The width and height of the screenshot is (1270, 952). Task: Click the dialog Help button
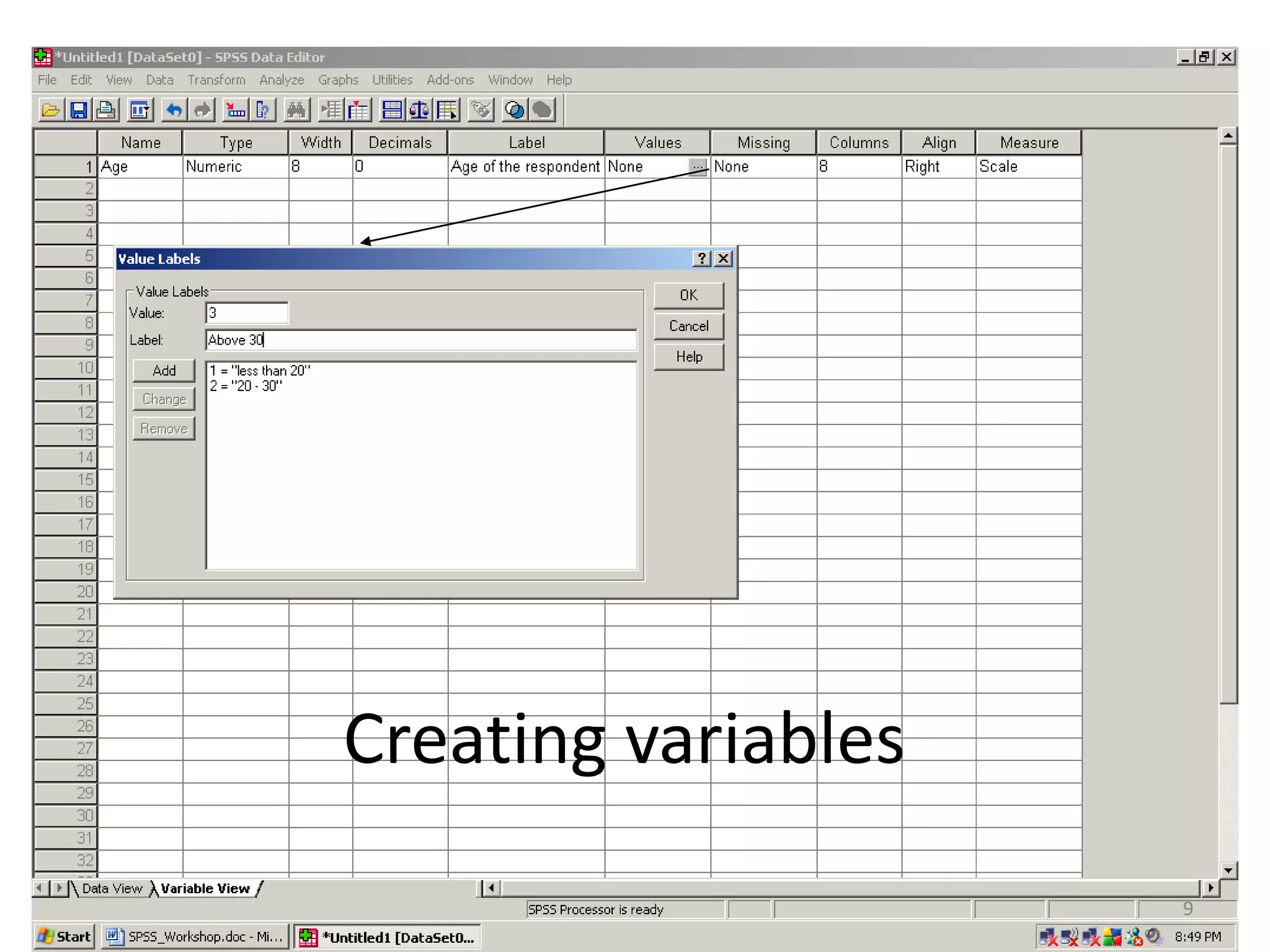689,357
